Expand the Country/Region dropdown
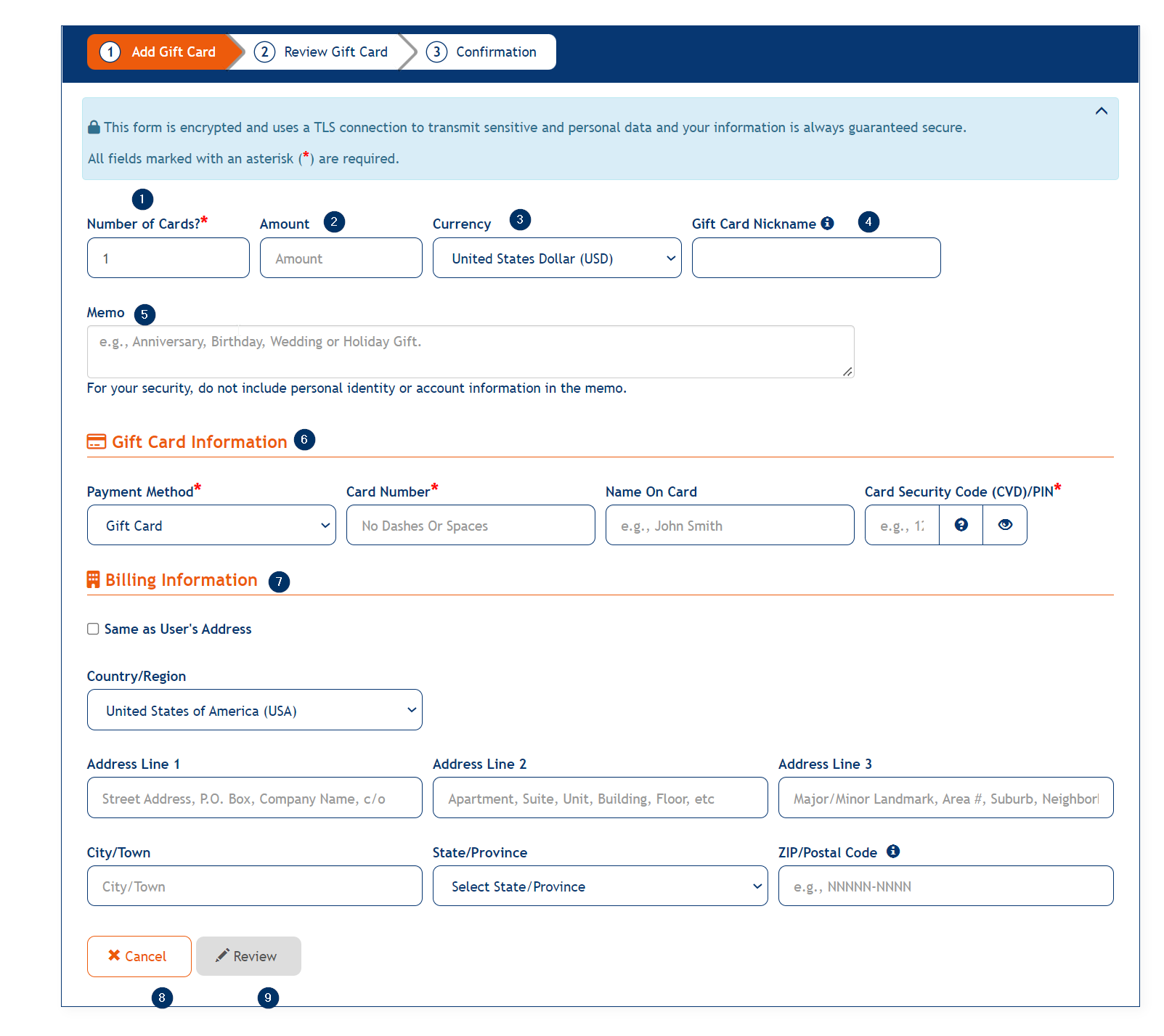 coord(254,710)
